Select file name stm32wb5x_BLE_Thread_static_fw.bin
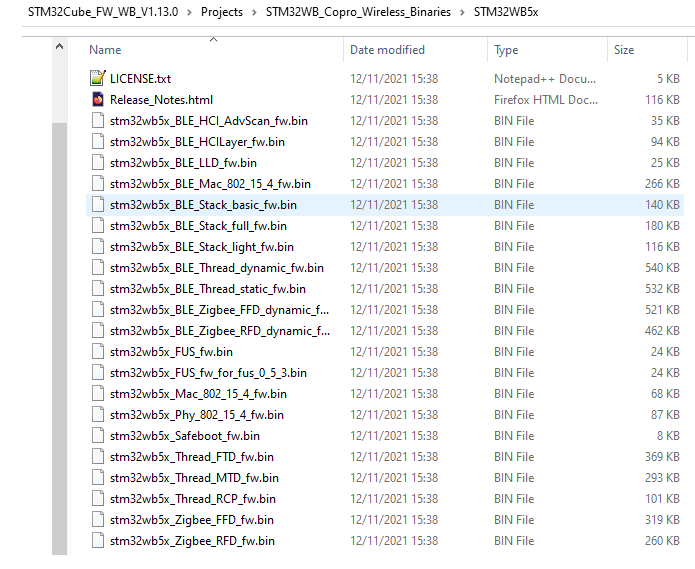695x569 pixels. 207,288
